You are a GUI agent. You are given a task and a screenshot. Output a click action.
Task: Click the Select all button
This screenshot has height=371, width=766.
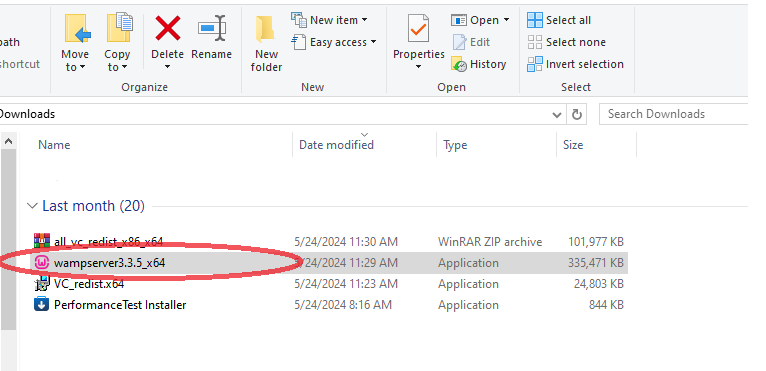tap(559, 20)
